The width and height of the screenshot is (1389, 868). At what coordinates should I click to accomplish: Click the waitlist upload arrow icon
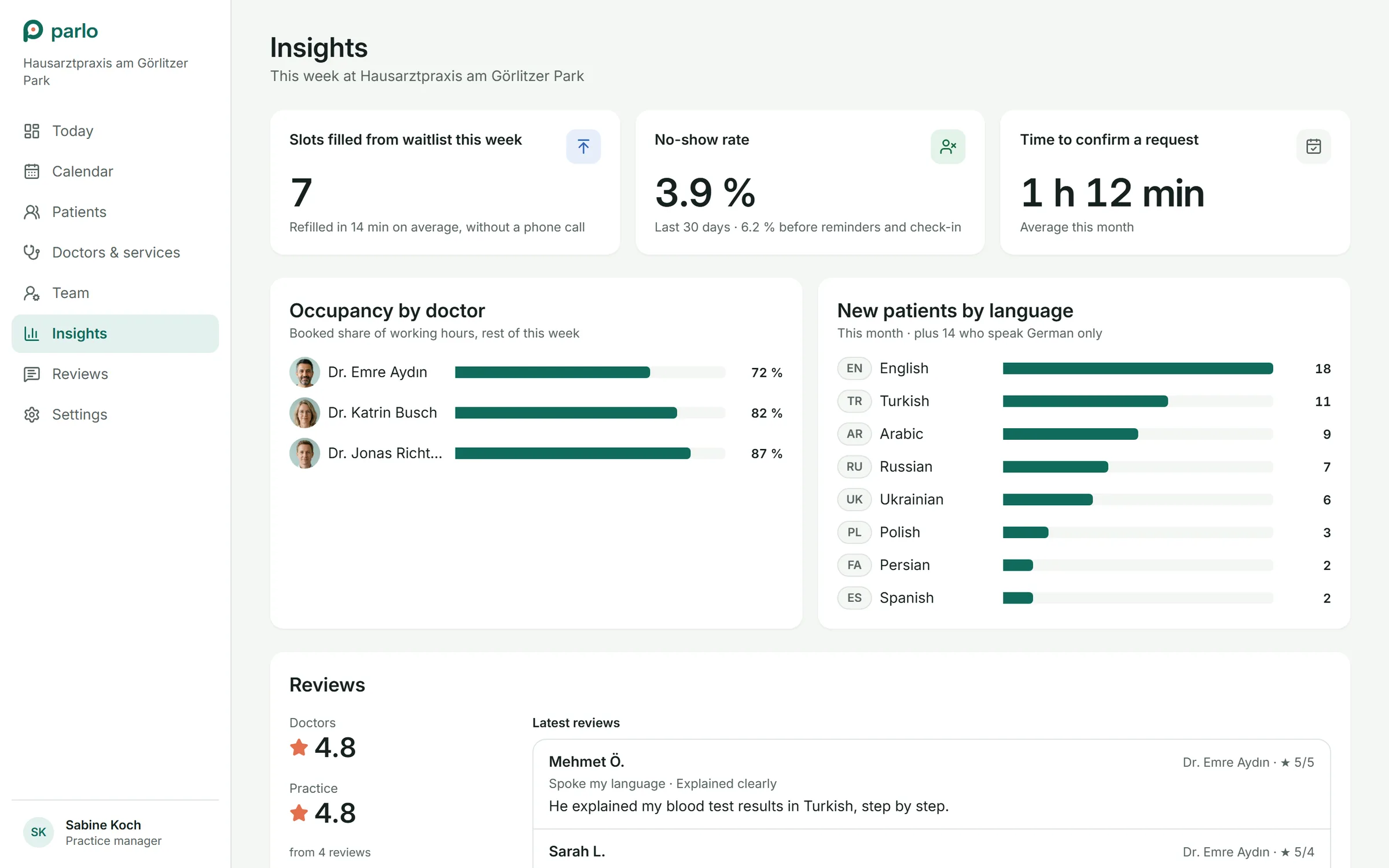coord(583,146)
